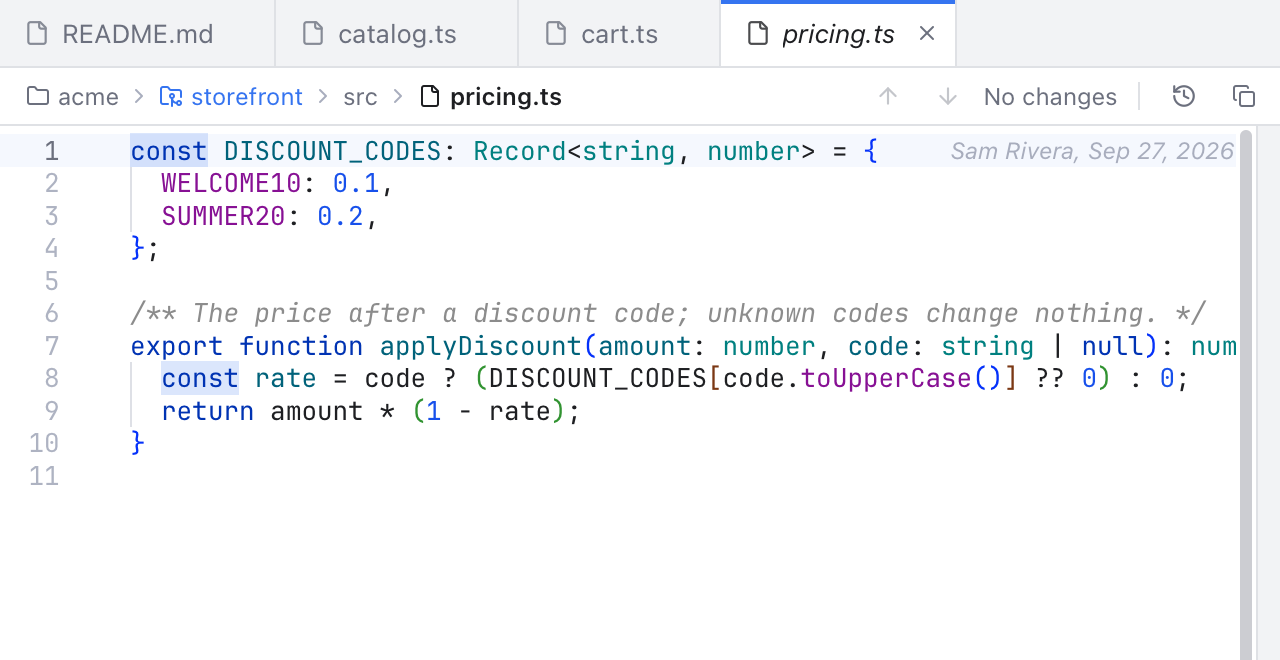Click the amount parameter on line 7

pyautogui.click(x=644, y=346)
